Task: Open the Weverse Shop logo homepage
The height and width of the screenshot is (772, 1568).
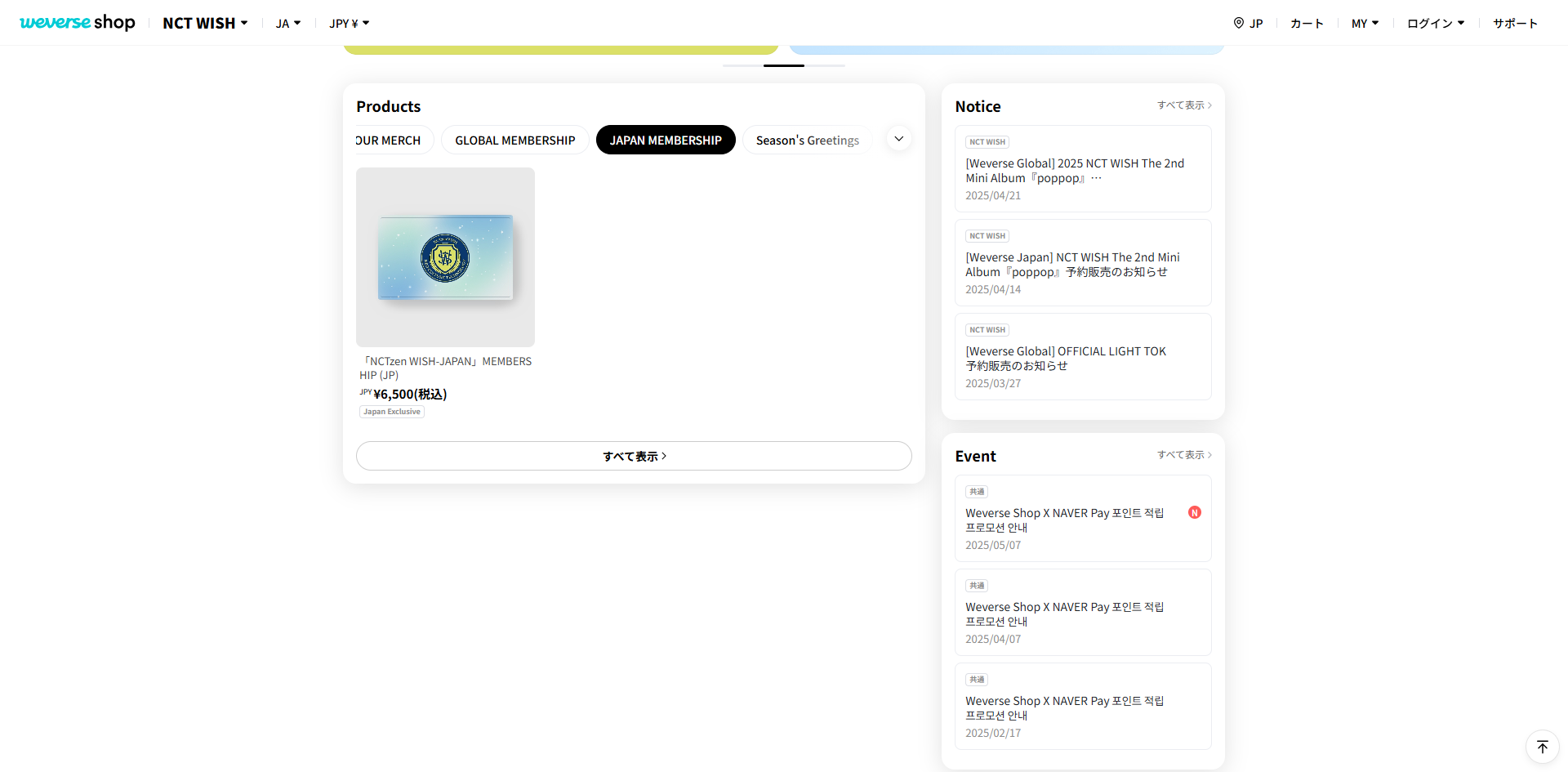Action: [78, 23]
